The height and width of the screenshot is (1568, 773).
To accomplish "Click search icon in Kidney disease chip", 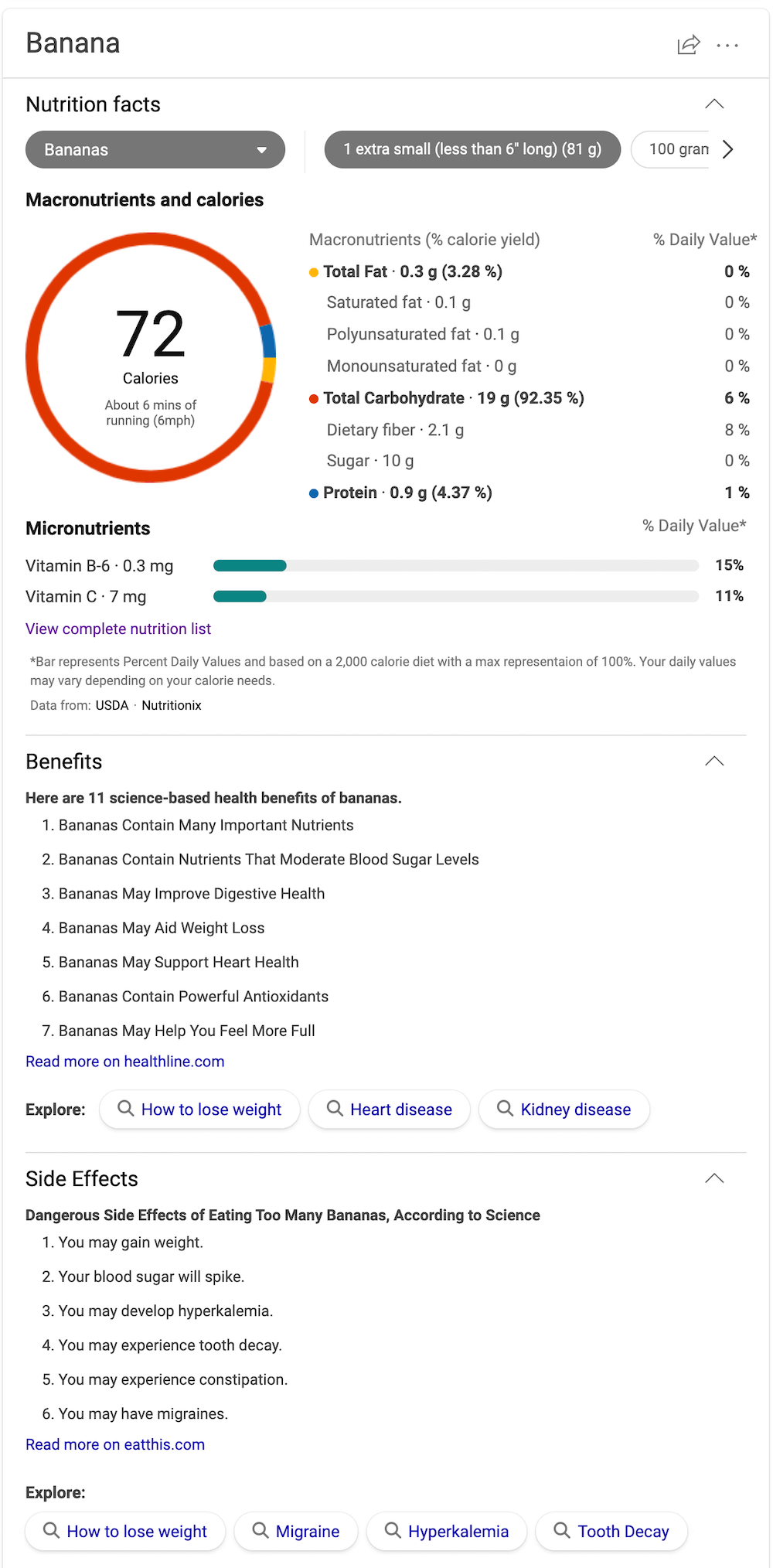I will pyautogui.click(x=505, y=1109).
